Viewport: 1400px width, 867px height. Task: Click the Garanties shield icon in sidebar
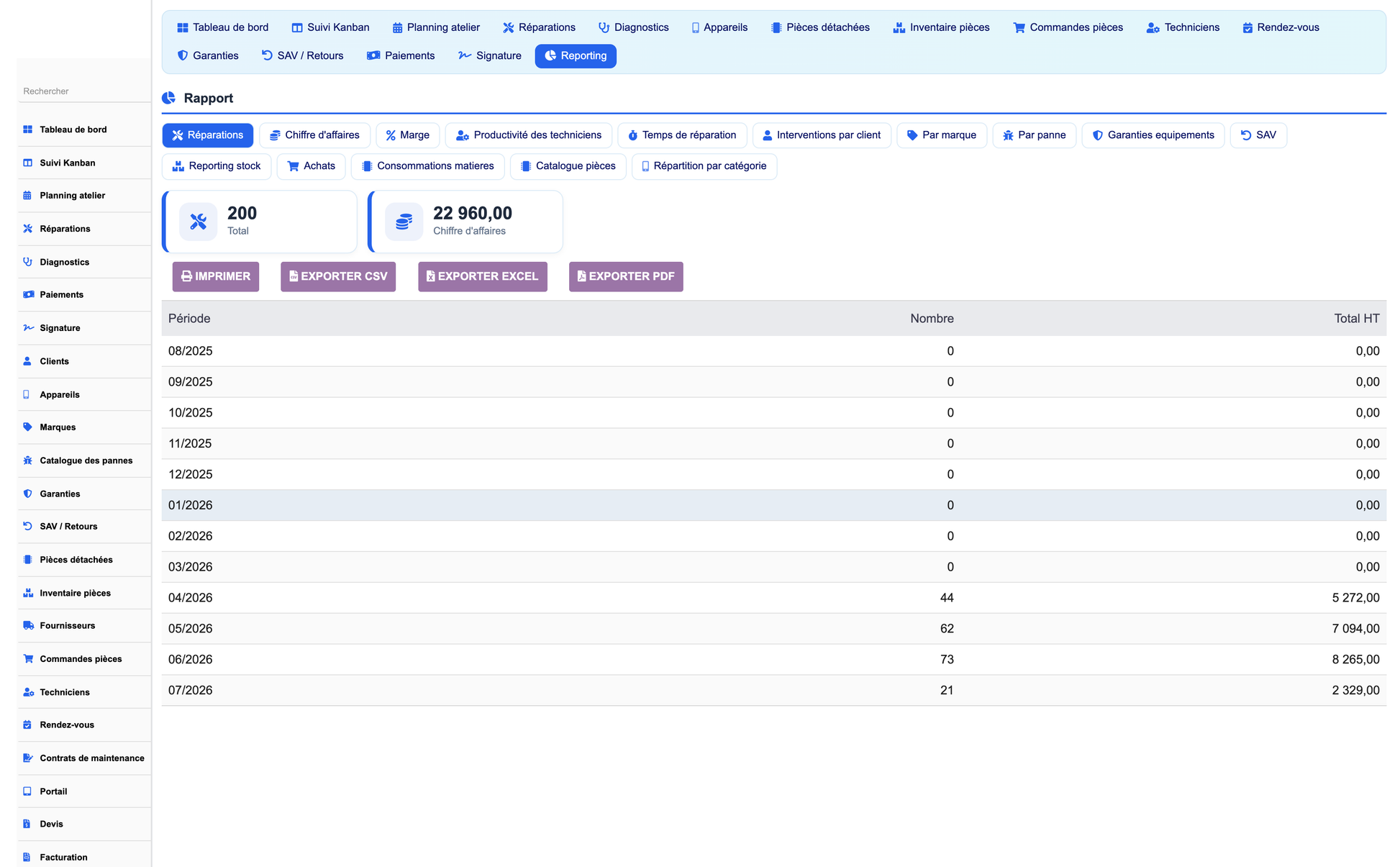(27, 494)
